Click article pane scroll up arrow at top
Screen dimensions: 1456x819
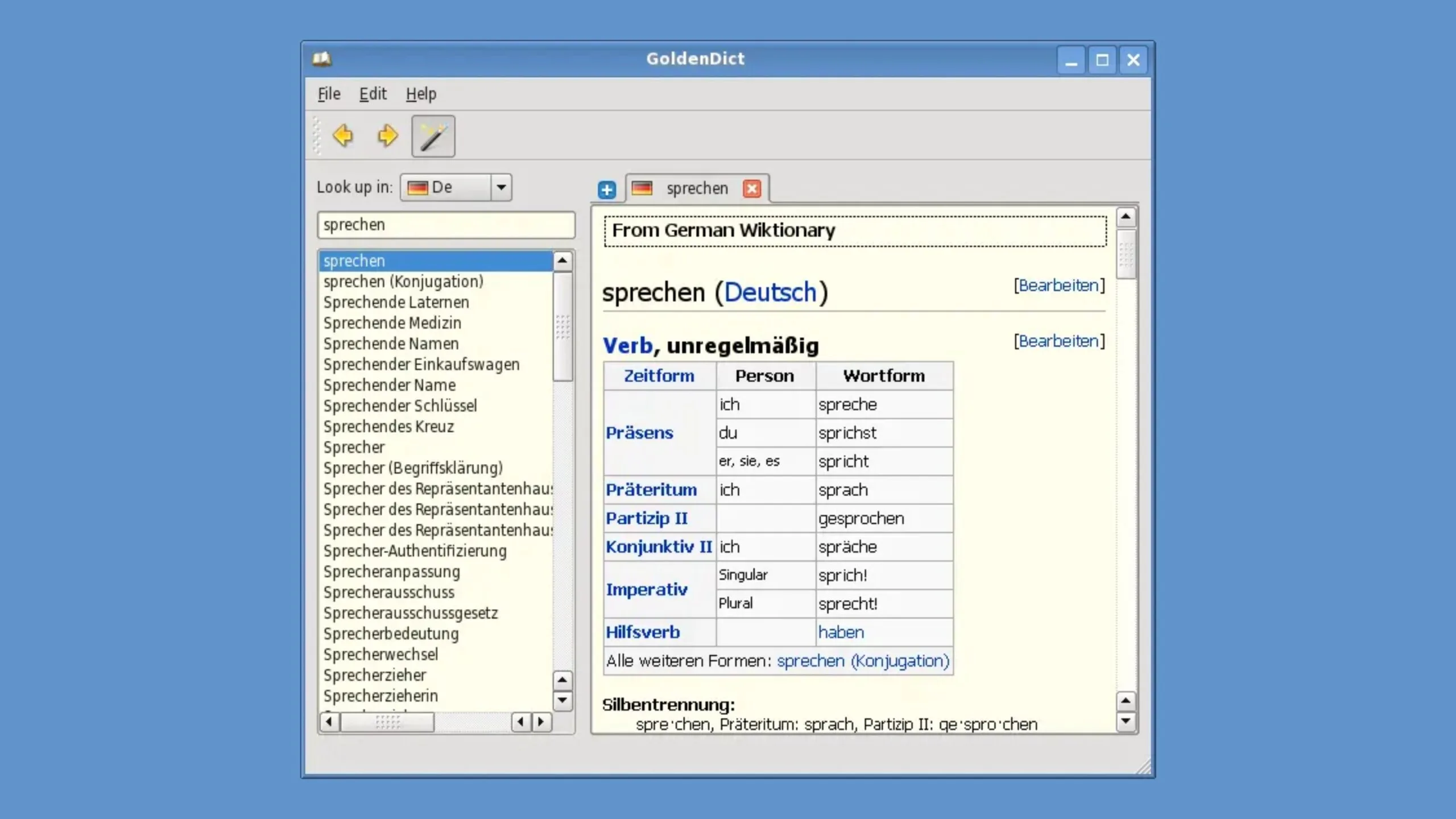pyautogui.click(x=1126, y=217)
